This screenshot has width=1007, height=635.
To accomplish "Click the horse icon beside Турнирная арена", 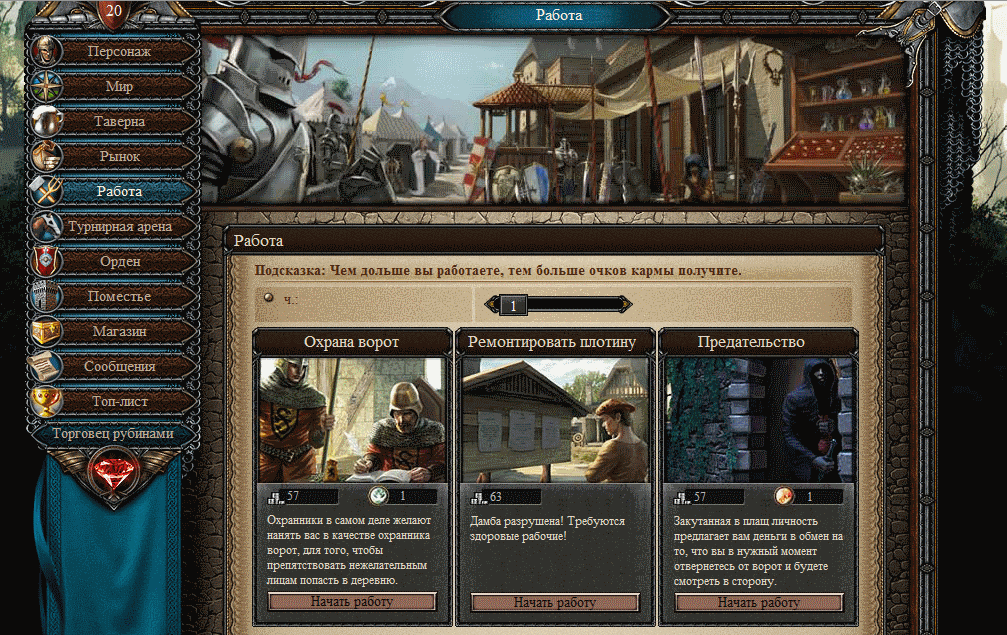I will coord(47,226).
